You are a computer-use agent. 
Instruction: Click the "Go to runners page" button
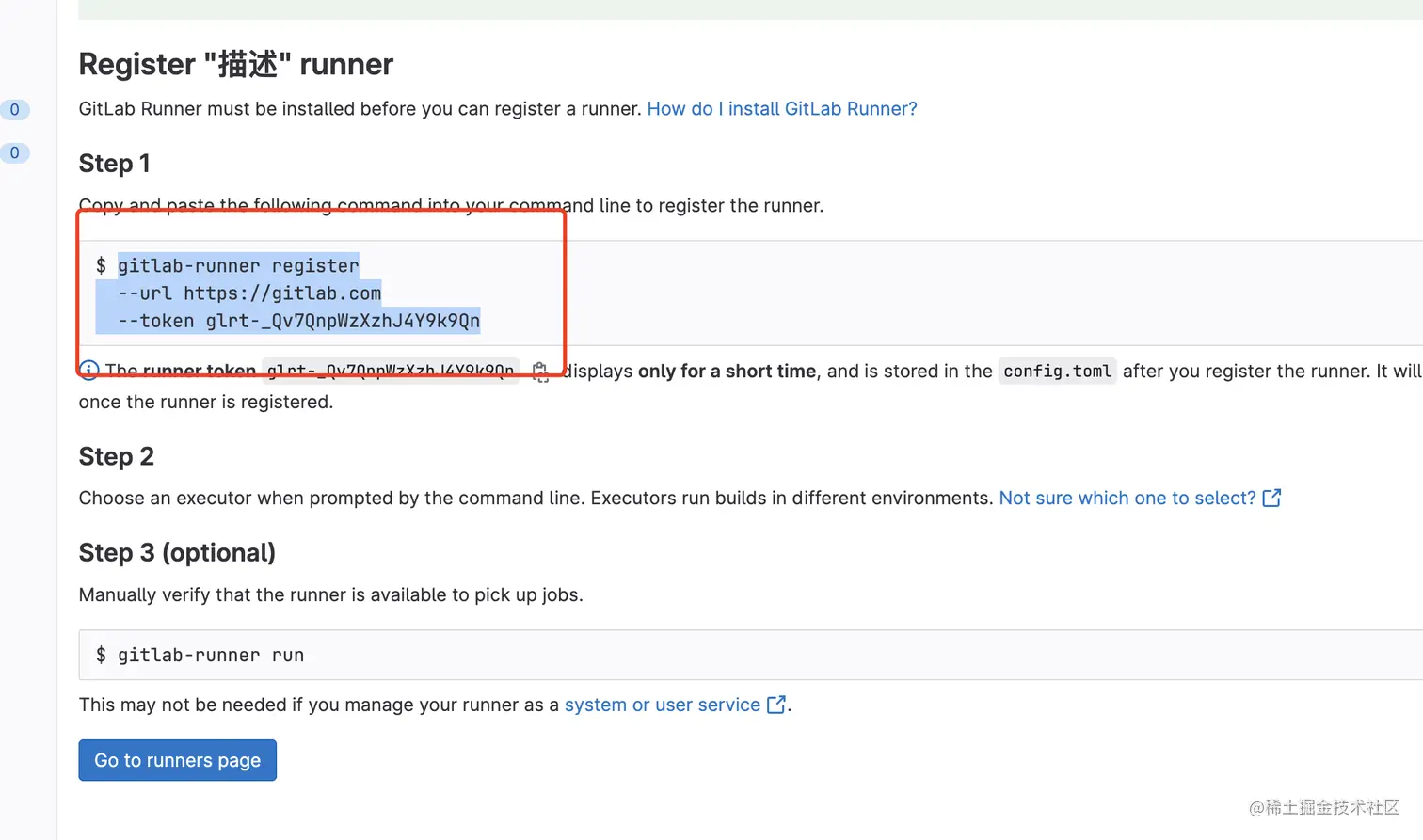(x=177, y=760)
